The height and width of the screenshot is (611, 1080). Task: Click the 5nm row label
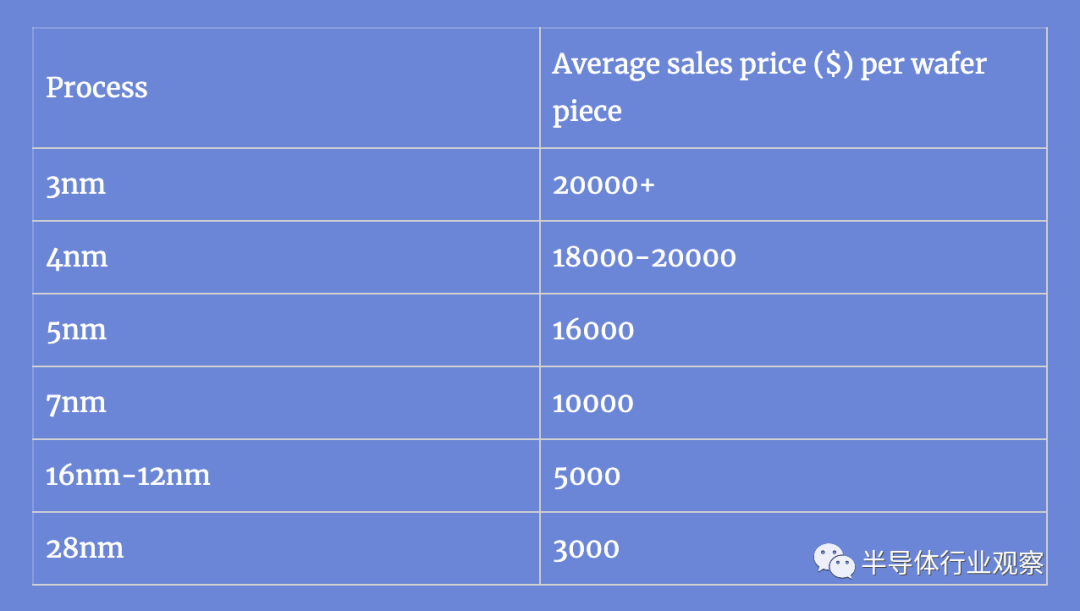[x=76, y=331]
